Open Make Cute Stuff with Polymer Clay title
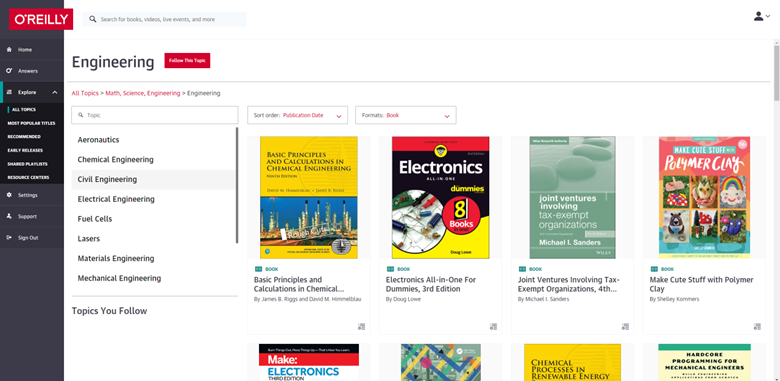The width and height of the screenshot is (780, 381). coord(701,284)
